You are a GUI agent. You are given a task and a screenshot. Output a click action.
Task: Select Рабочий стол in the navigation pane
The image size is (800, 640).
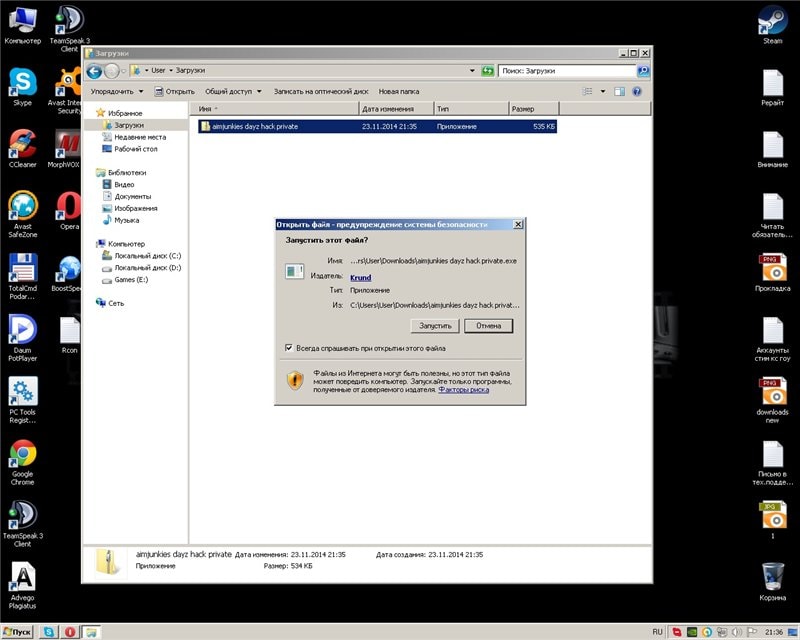135,149
